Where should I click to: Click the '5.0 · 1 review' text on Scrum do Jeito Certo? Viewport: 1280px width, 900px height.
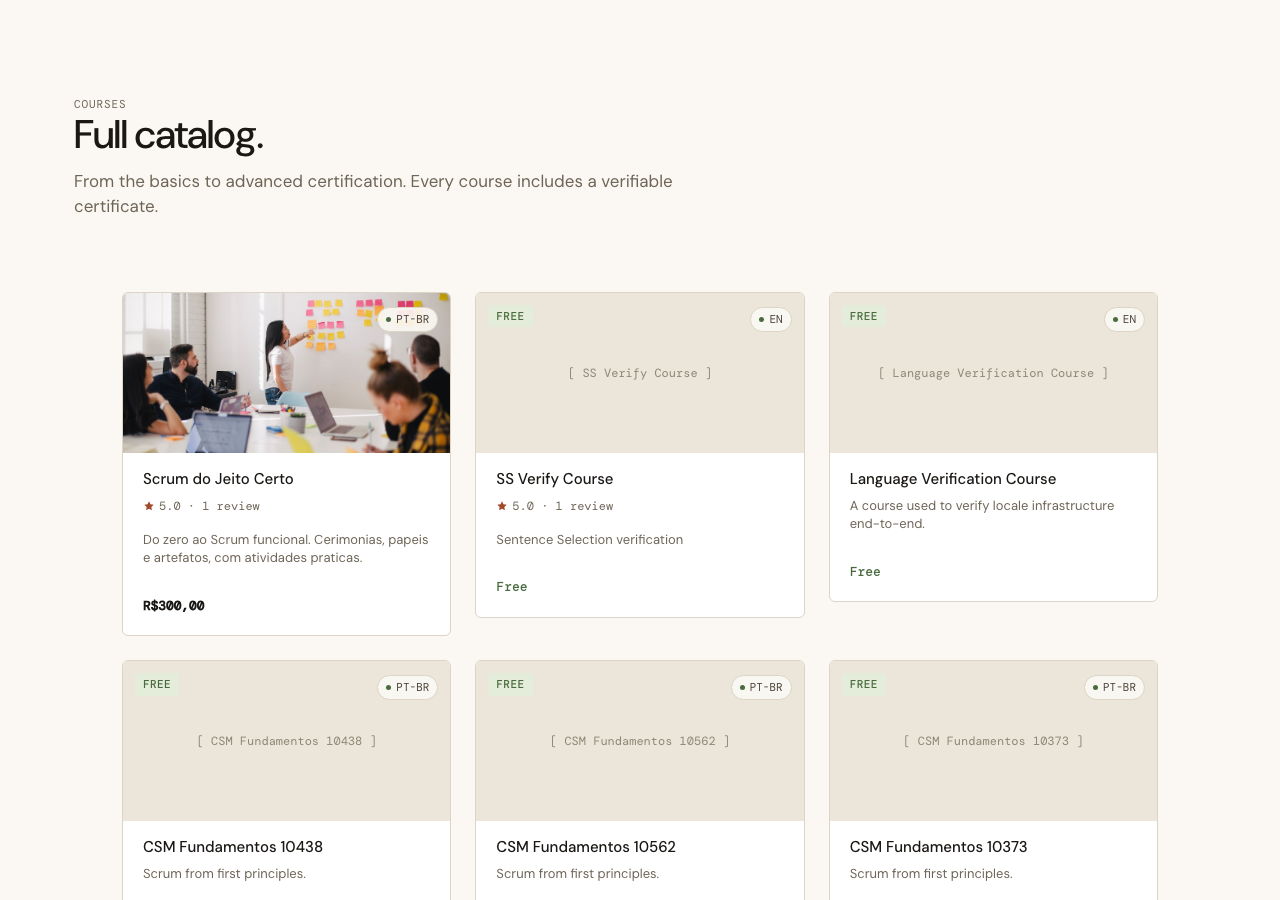click(209, 506)
